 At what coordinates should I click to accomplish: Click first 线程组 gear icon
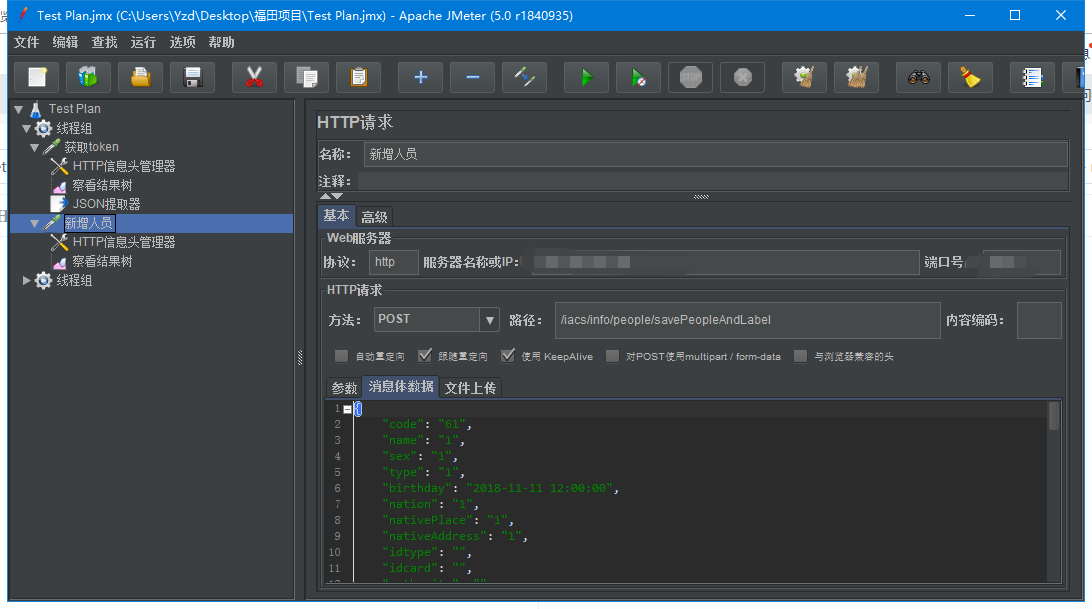pyautogui.click(x=43, y=128)
